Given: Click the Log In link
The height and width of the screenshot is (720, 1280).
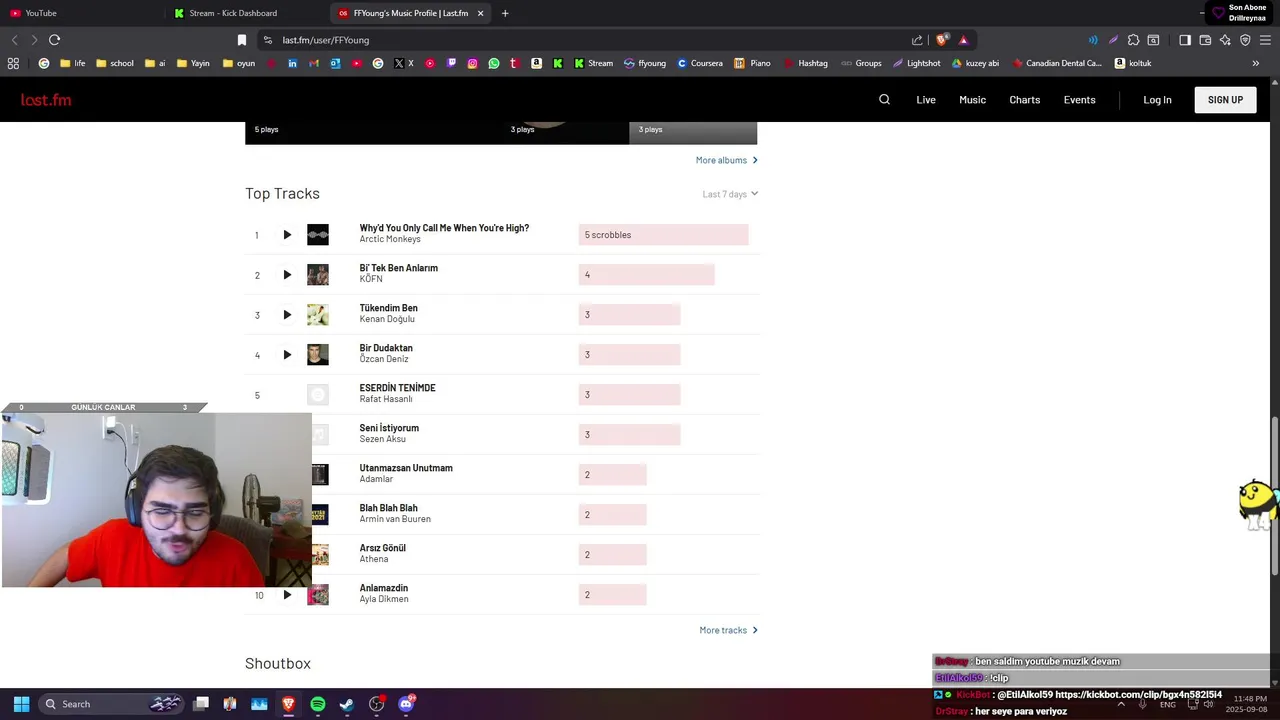Looking at the screenshot, I should point(1157,100).
